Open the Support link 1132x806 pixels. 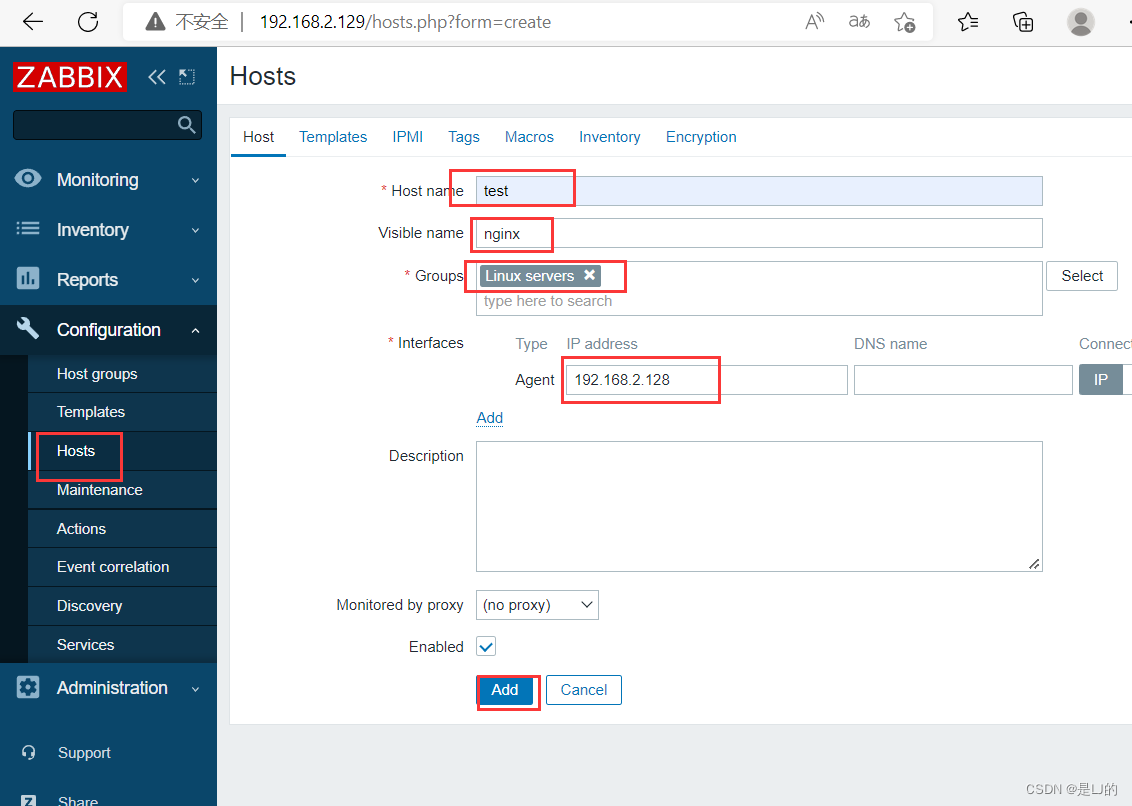click(x=84, y=753)
